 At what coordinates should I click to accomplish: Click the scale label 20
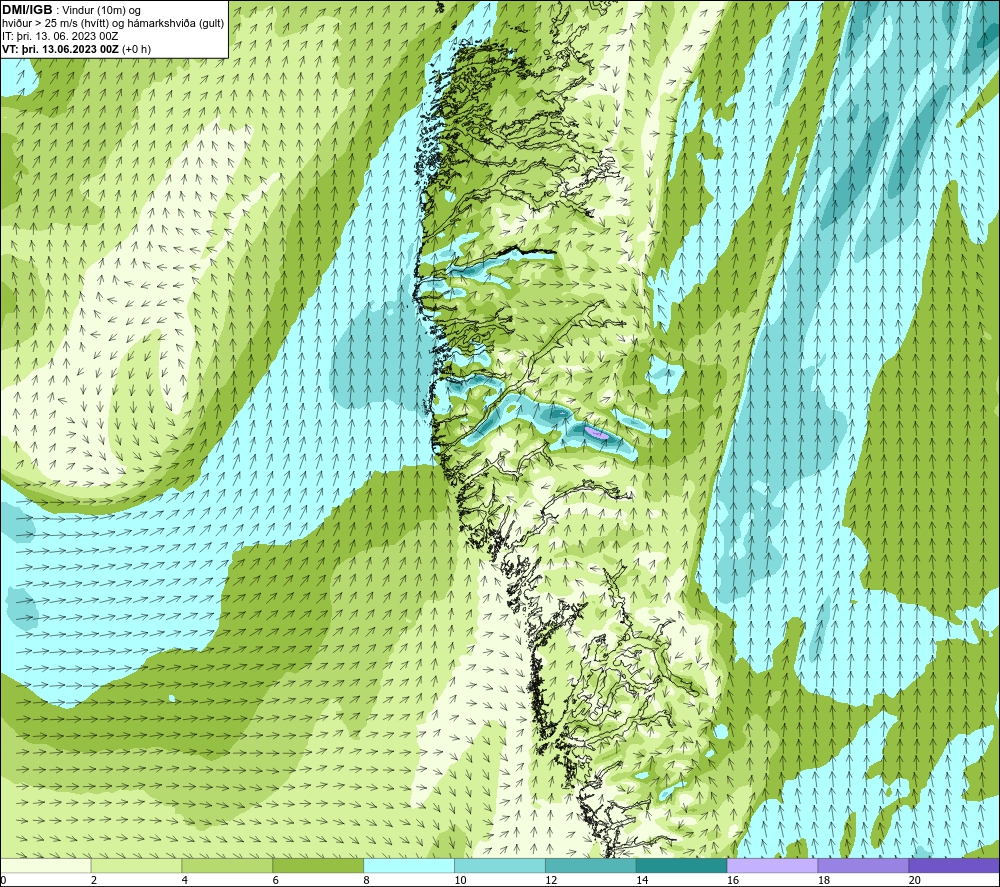[x=915, y=881]
